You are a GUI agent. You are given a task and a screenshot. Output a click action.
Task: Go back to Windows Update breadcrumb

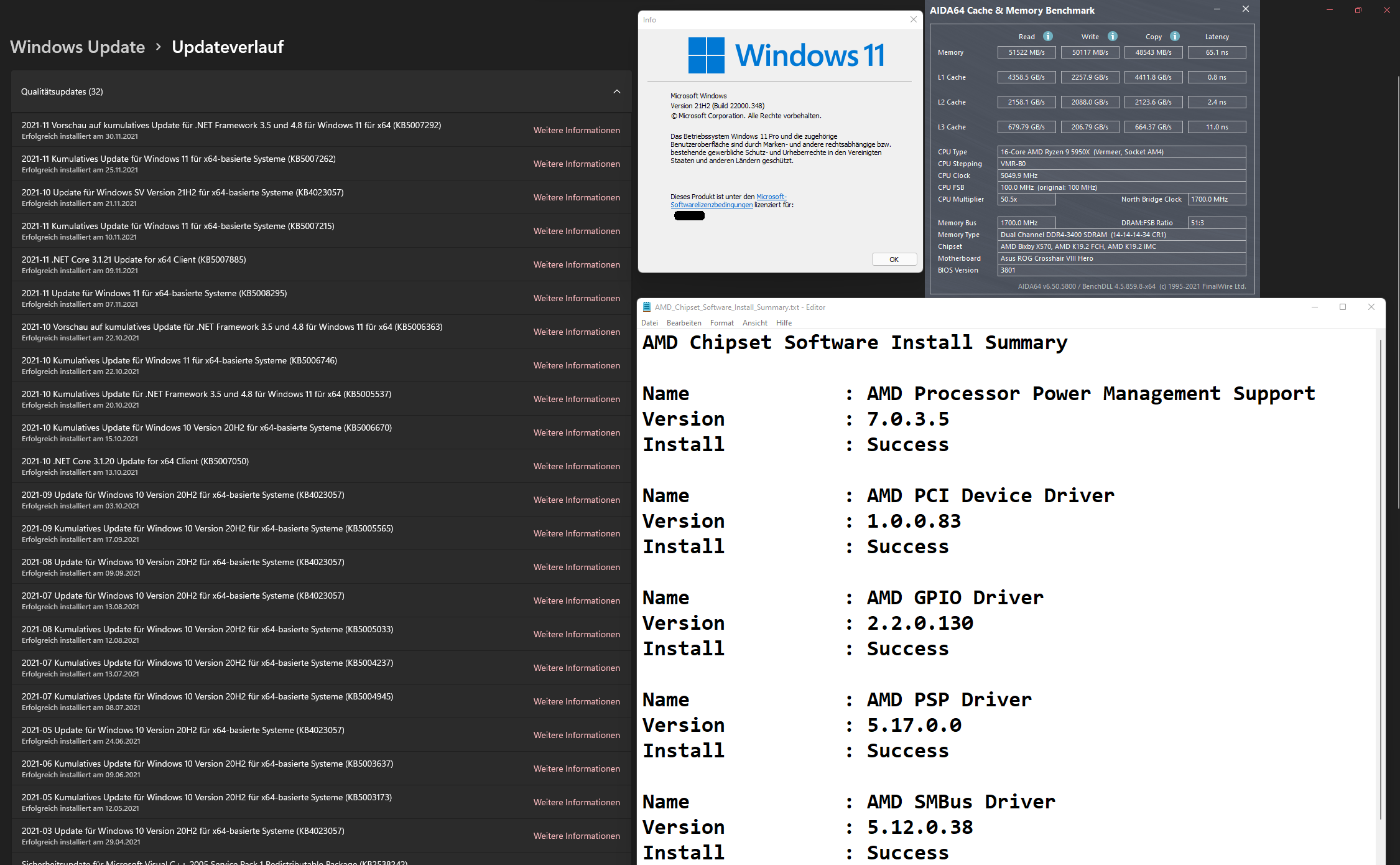point(77,47)
